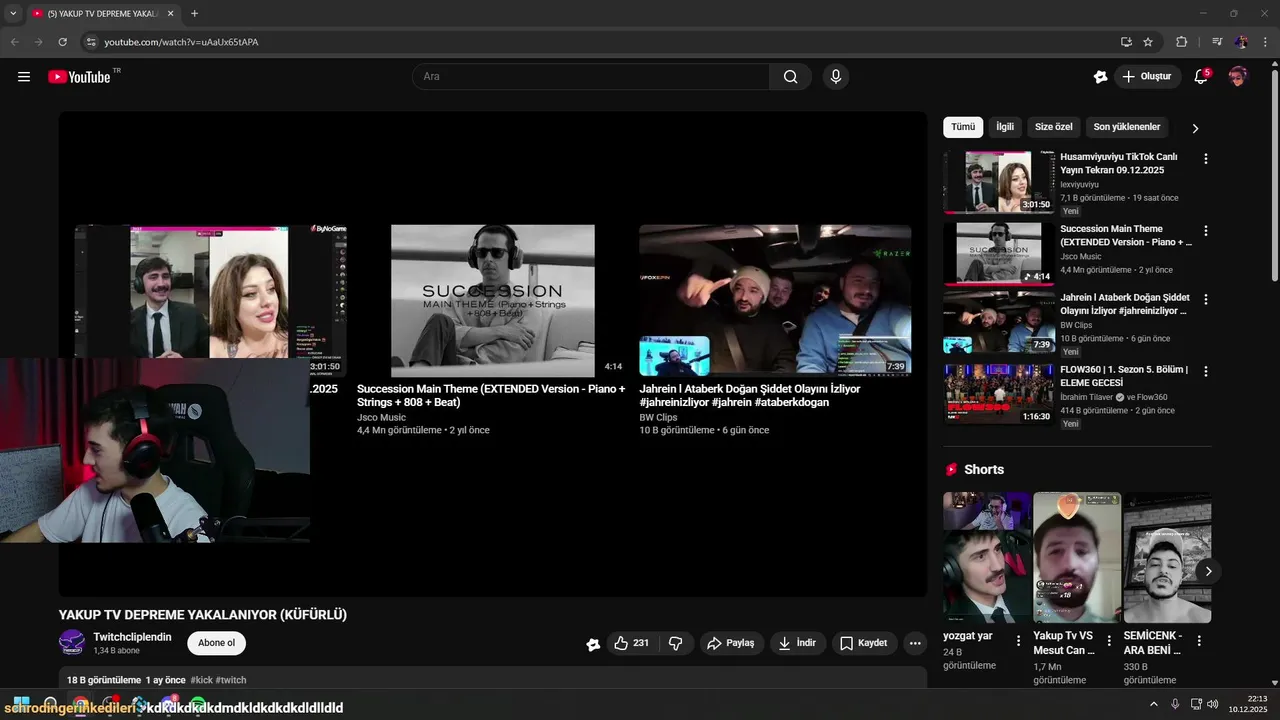Screen dimensions: 1280x720
Task: Go back in browser history
Action: pyautogui.click(x=14, y=42)
